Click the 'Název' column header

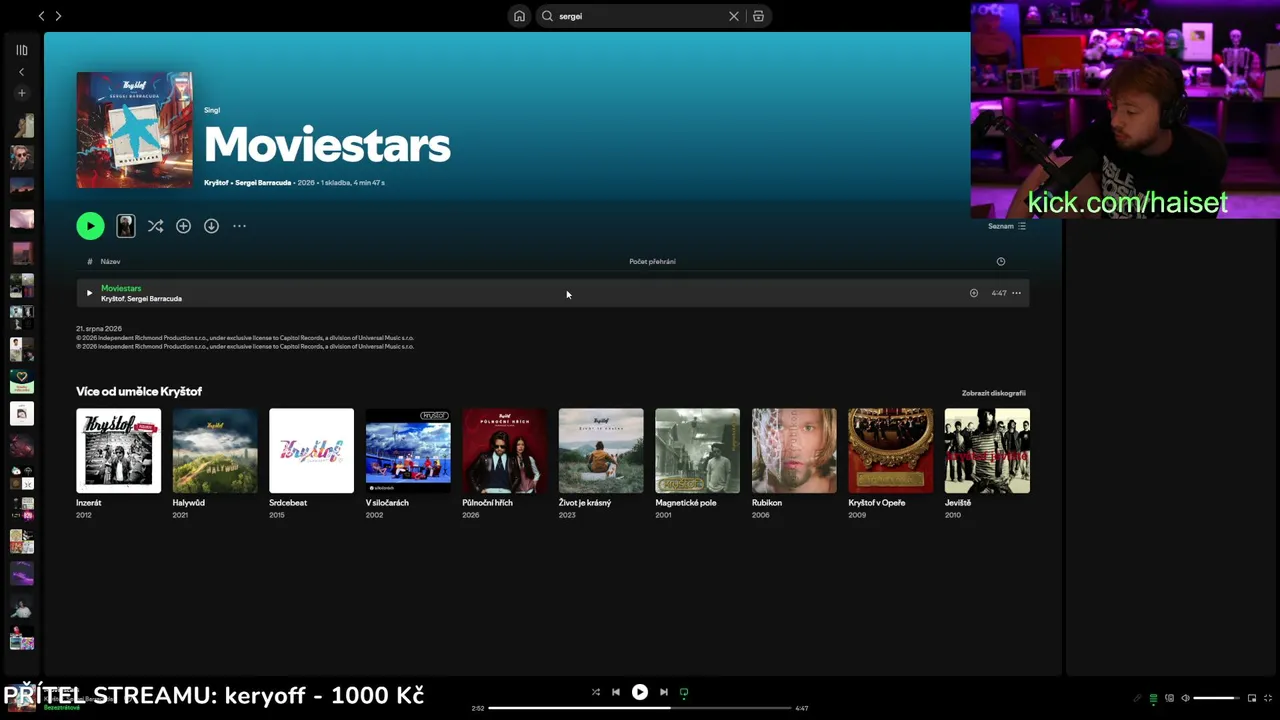tap(110, 262)
